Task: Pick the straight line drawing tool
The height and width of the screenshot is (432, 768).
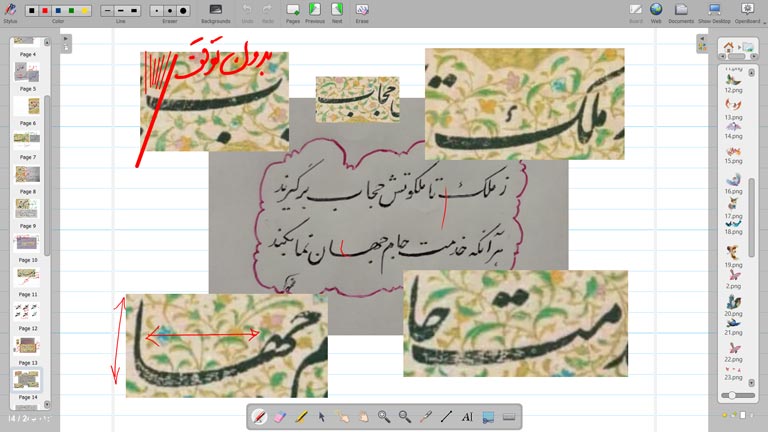Action: point(447,416)
